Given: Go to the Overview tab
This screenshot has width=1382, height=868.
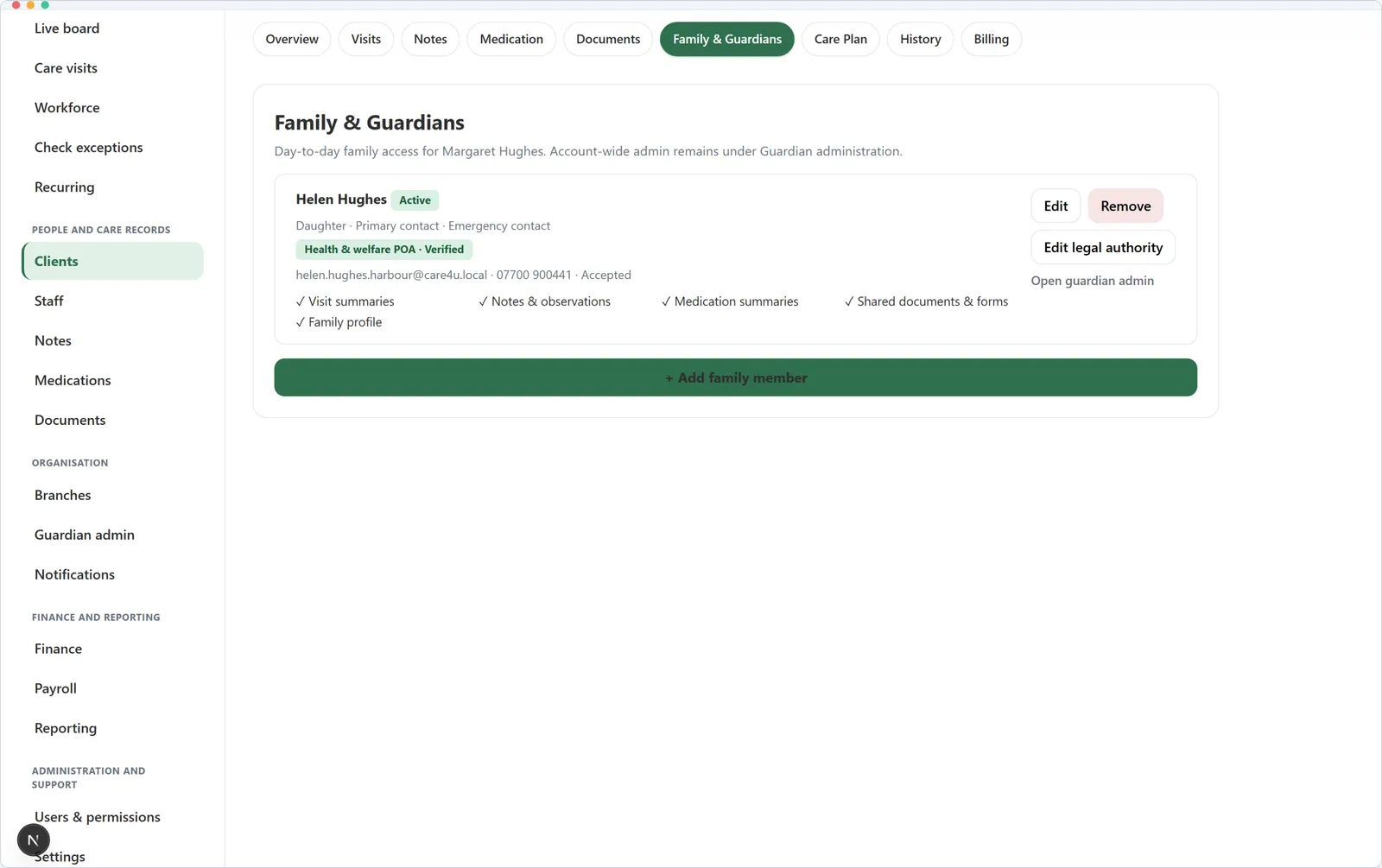Looking at the screenshot, I should 292,39.
